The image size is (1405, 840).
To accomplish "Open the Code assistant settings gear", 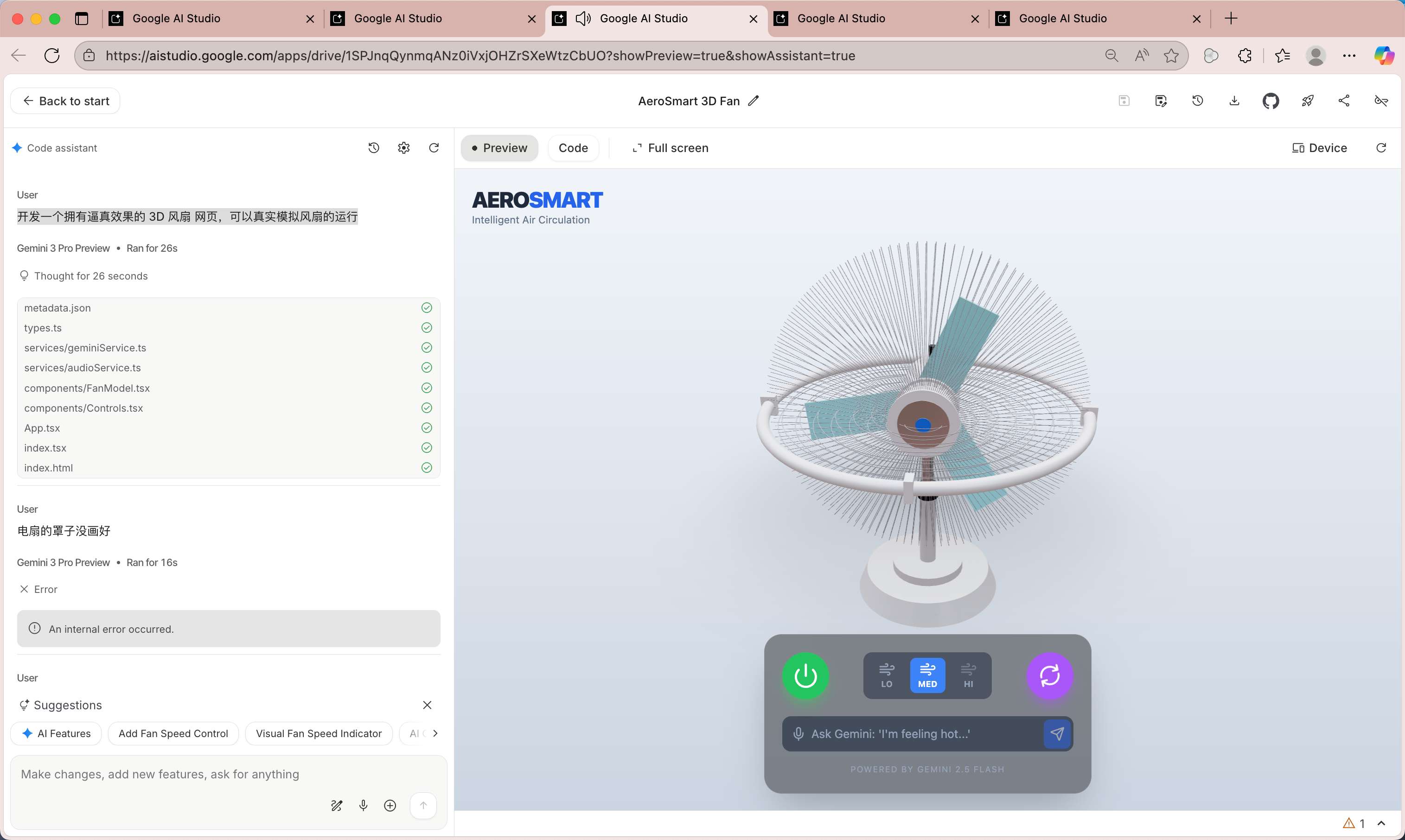I will 403,148.
